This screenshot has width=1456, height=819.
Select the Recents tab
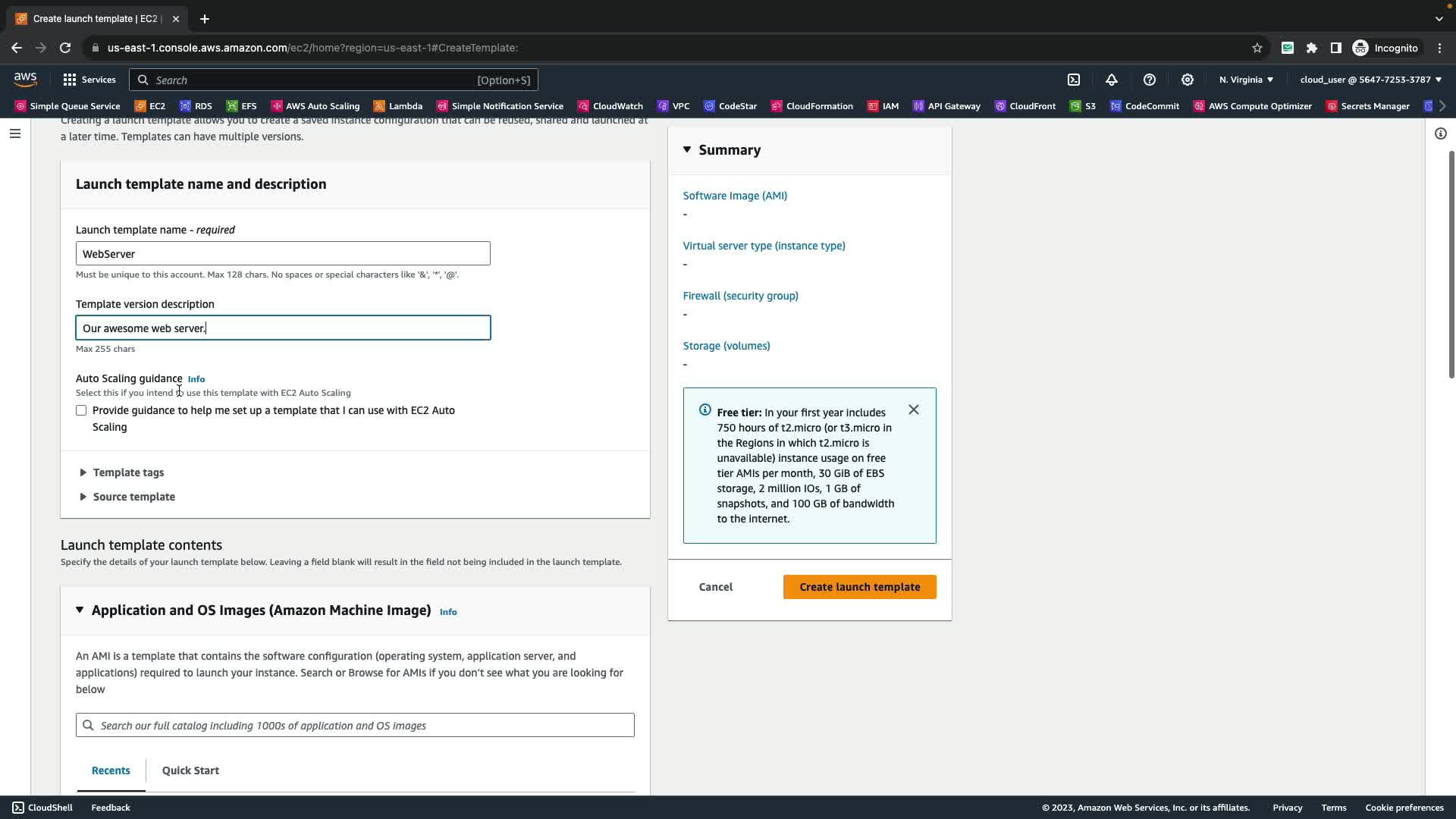(x=111, y=770)
